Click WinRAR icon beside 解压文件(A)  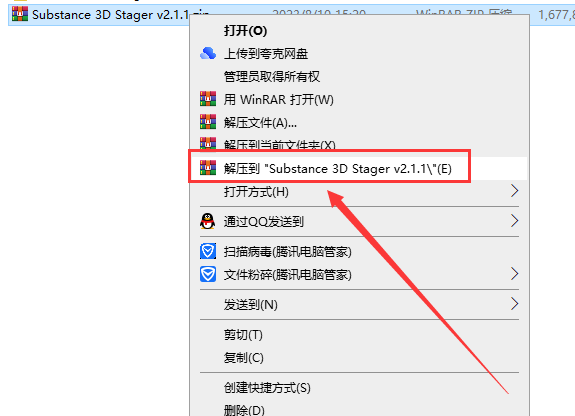click(x=208, y=122)
